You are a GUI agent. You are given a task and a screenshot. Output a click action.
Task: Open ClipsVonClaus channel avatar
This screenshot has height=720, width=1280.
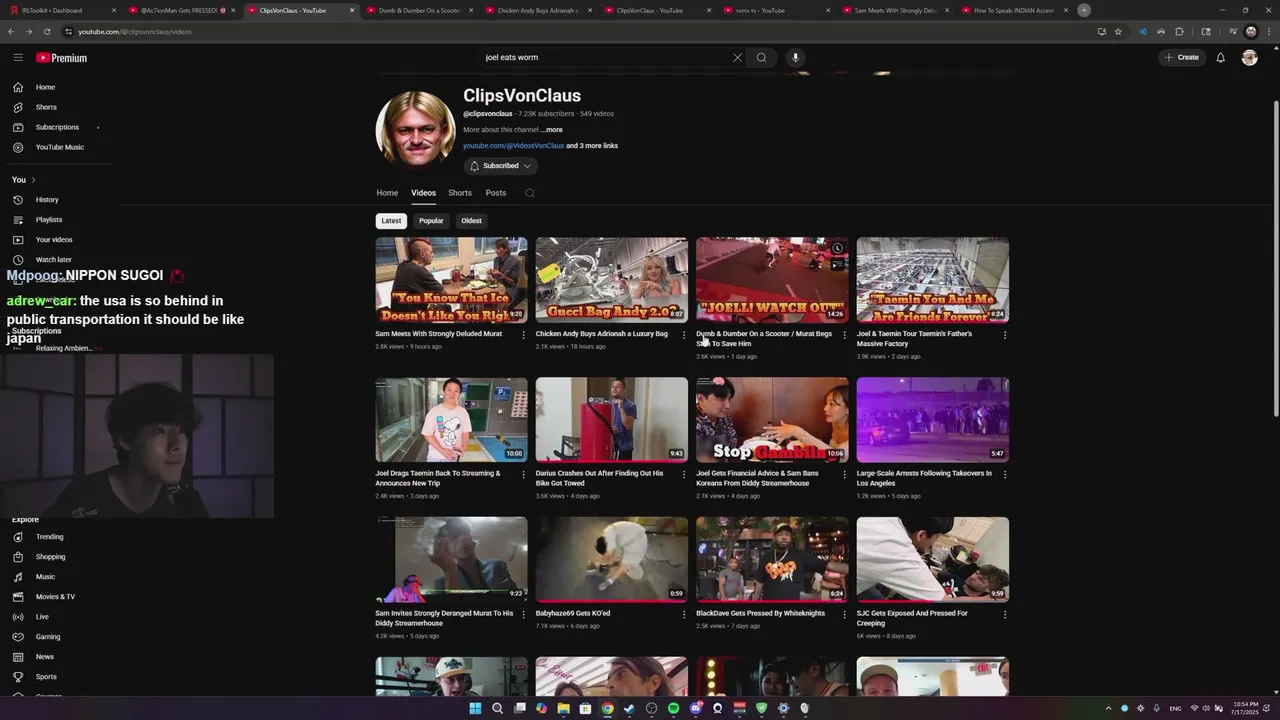415,131
